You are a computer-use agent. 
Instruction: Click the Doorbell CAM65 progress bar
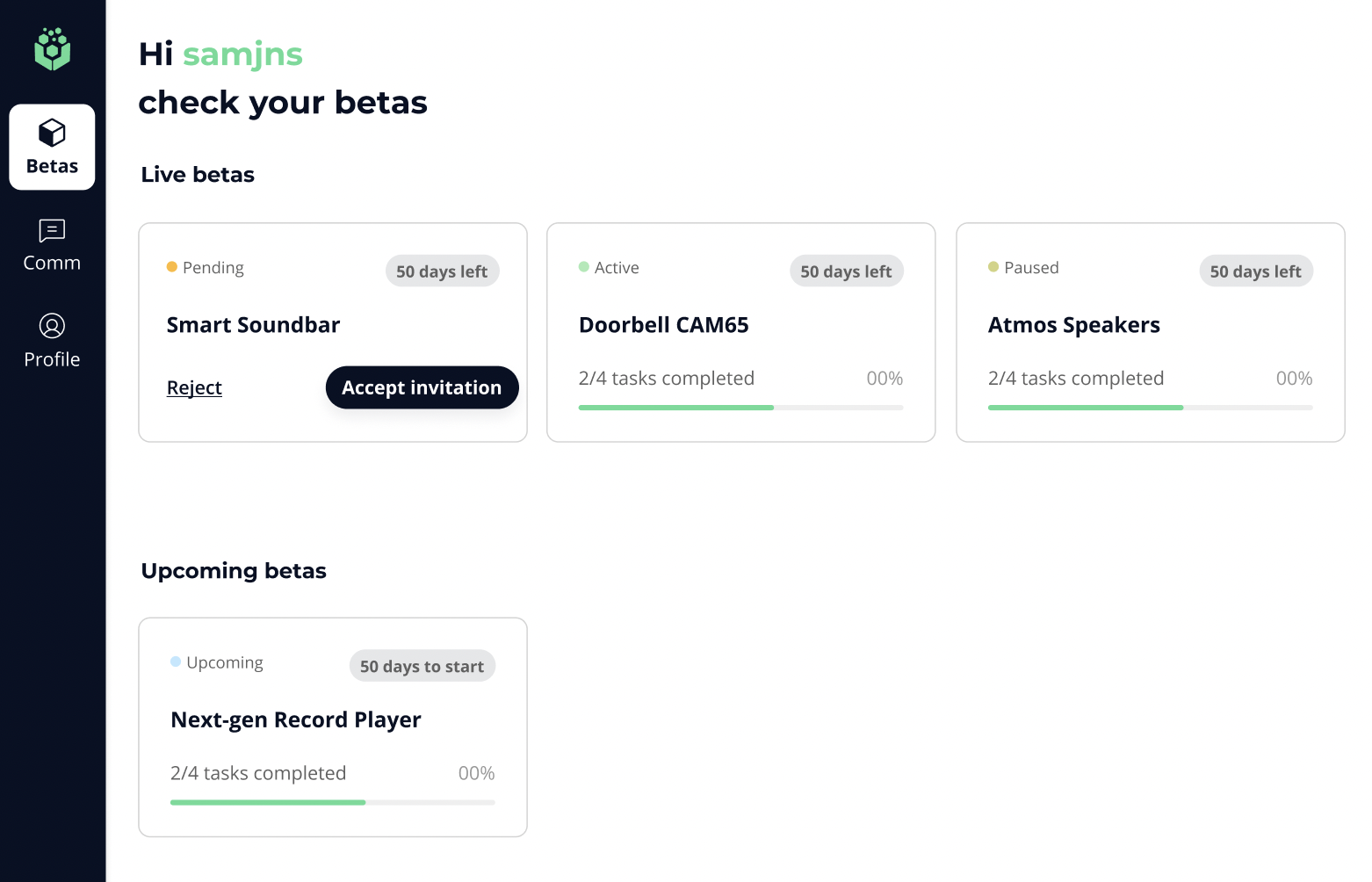click(740, 408)
